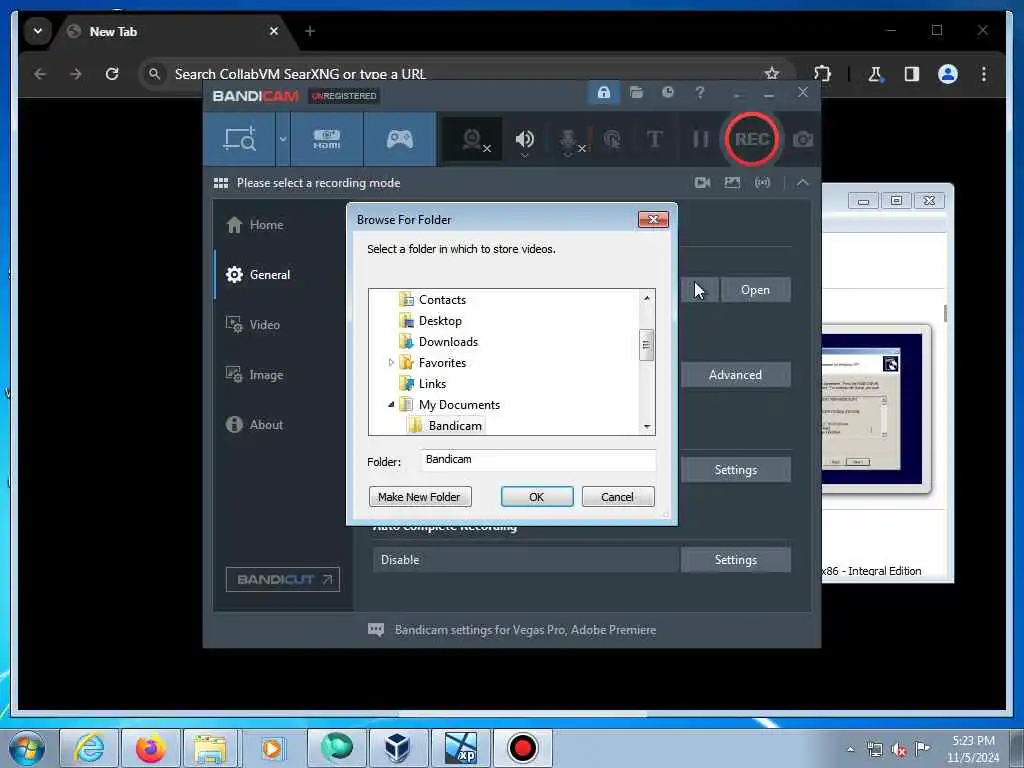Click the Advanced button

coord(735,375)
